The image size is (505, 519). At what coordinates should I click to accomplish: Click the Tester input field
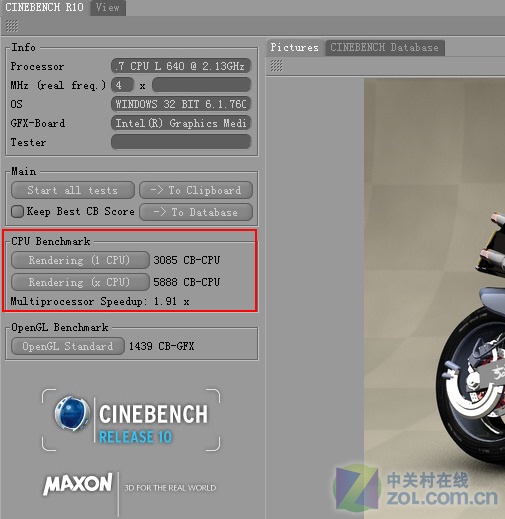181,142
